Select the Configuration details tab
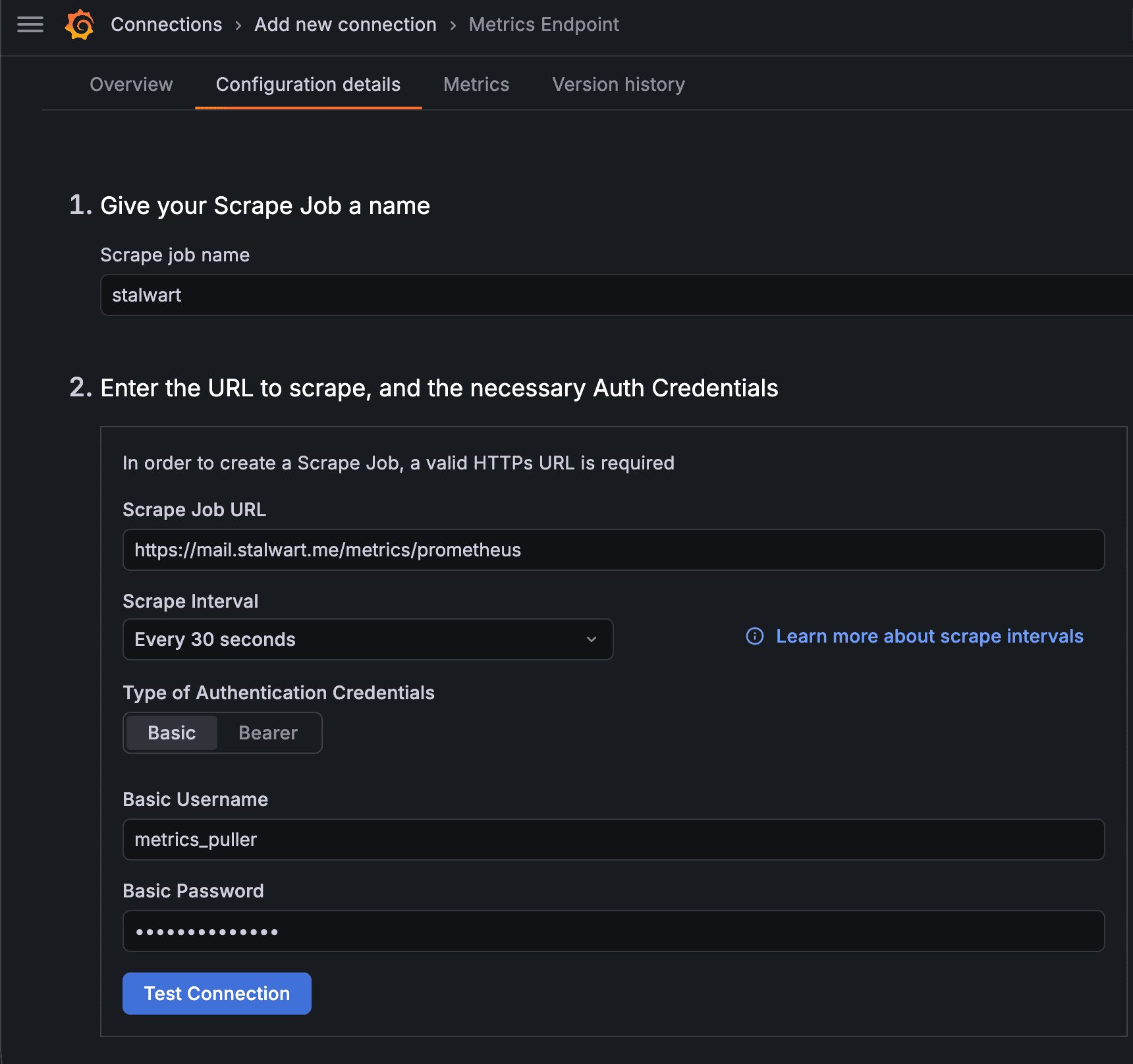The image size is (1133, 1064). [308, 84]
